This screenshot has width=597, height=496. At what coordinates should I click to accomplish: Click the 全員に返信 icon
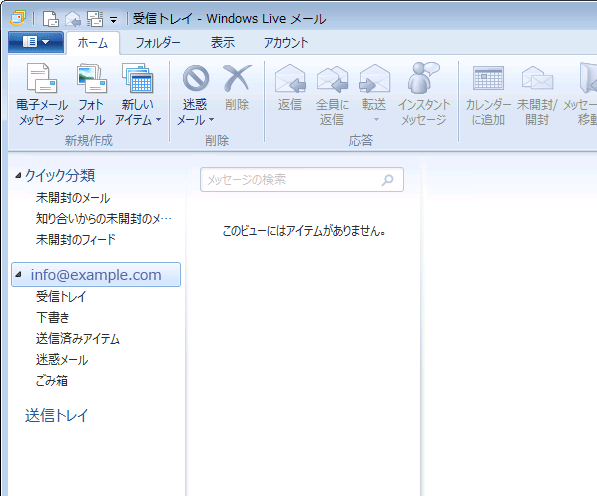(332, 78)
